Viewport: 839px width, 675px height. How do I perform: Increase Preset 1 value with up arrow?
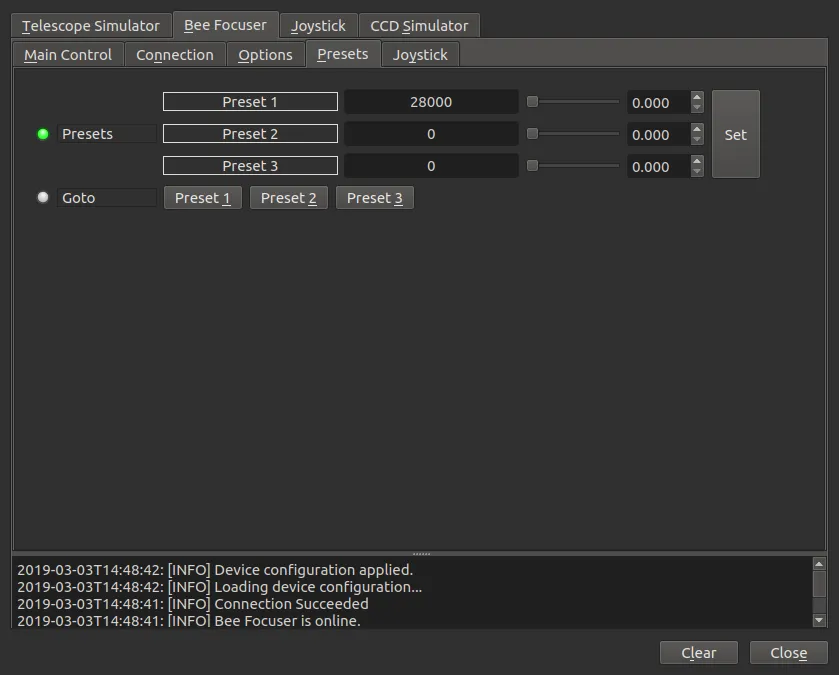point(697,97)
